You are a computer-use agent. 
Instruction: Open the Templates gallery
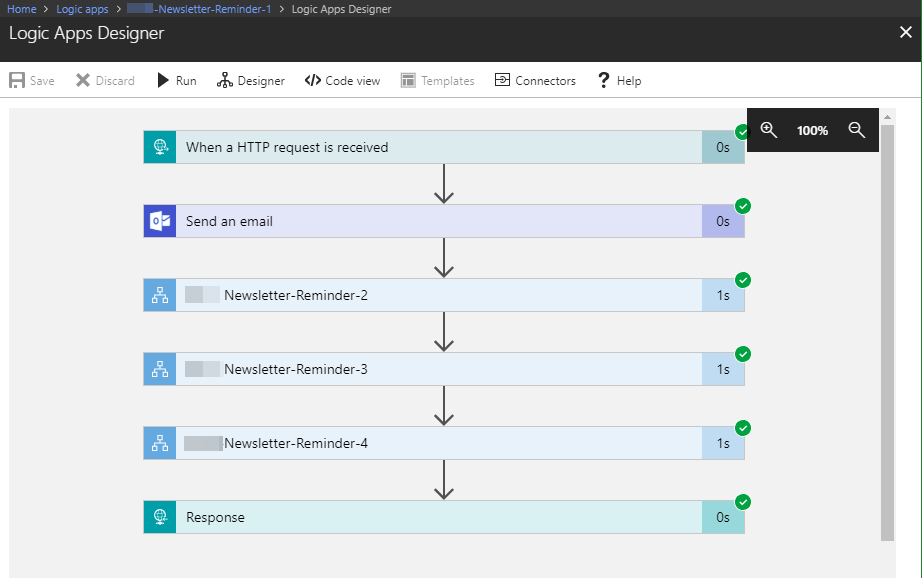[x=437, y=80]
